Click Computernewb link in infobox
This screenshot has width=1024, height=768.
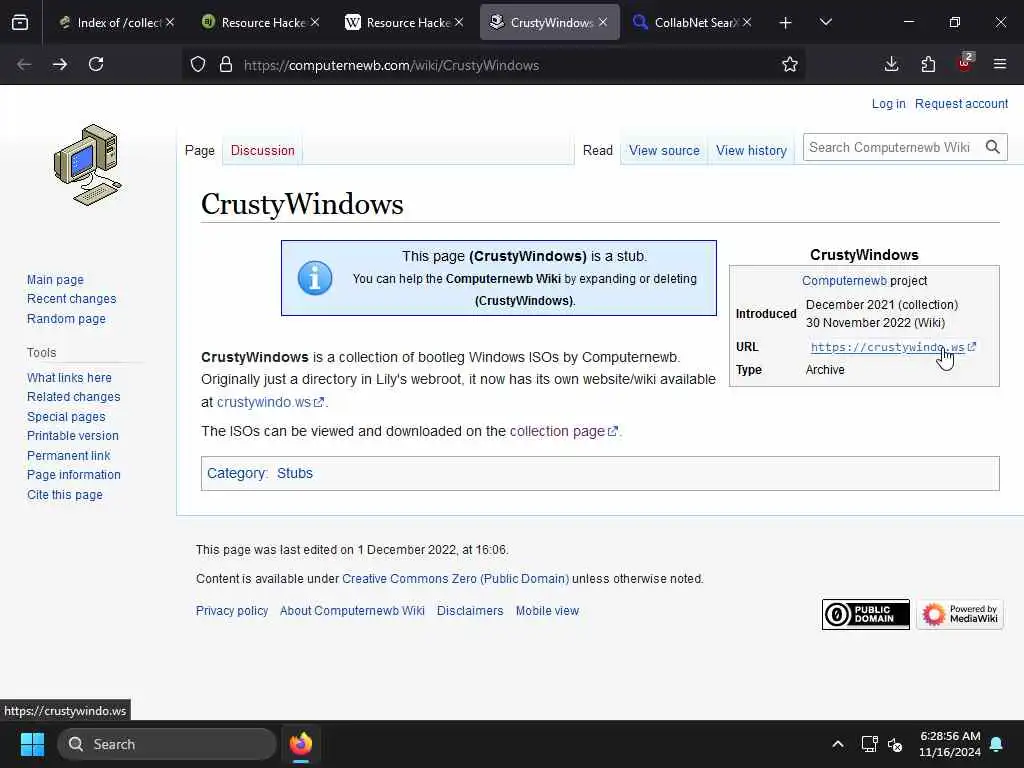844,281
